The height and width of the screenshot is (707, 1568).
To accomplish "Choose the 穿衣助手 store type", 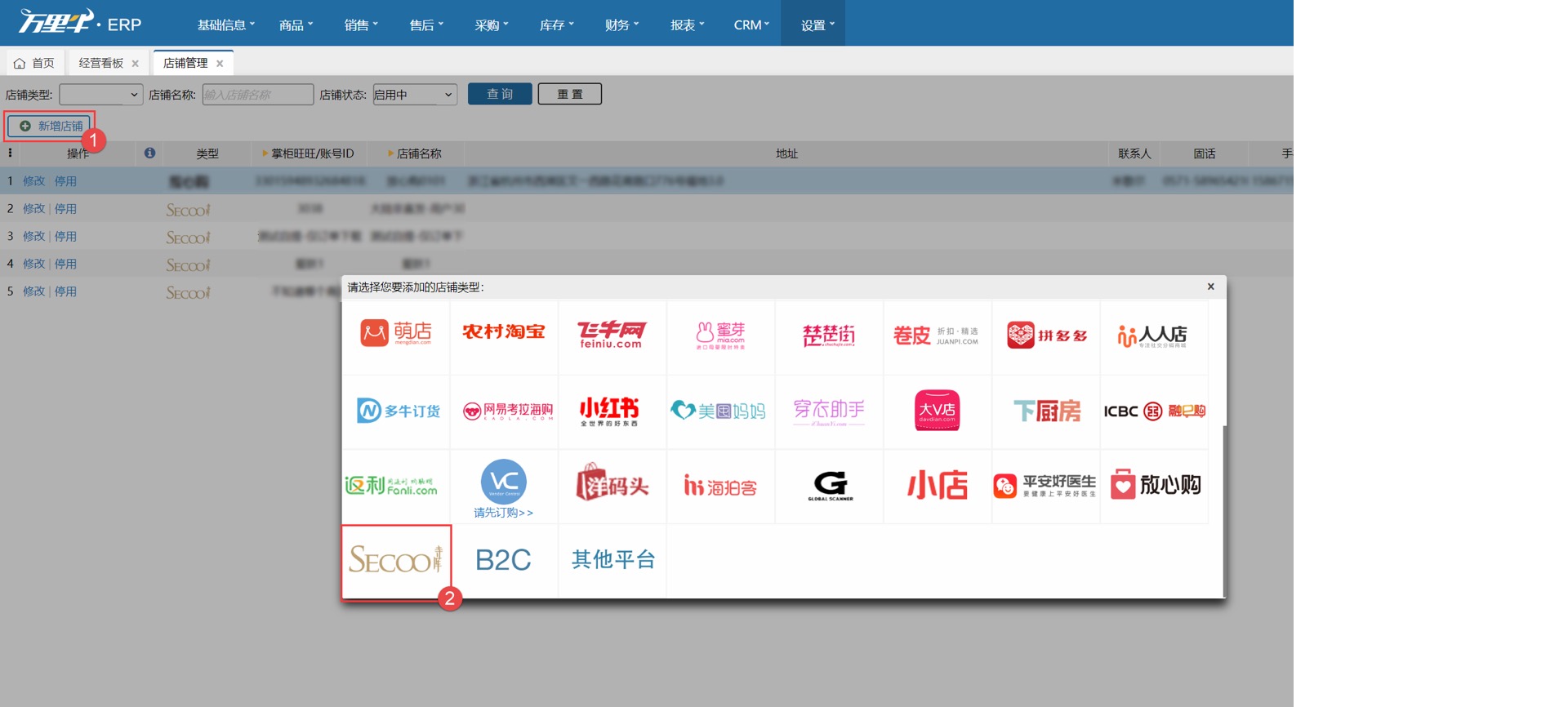I will (x=829, y=411).
